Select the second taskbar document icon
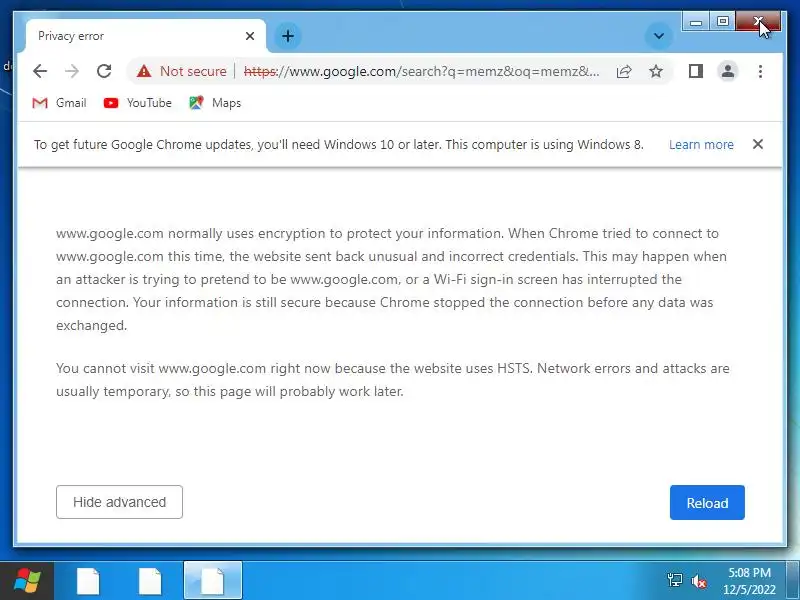Image resolution: width=800 pixels, height=600 pixels. (150, 581)
